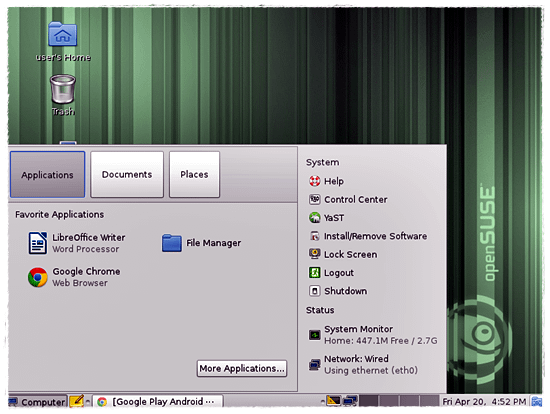The height and width of the screenshot is (414, 550).
Task: Expand the tray arrow left of display icon
Action: 323,401
